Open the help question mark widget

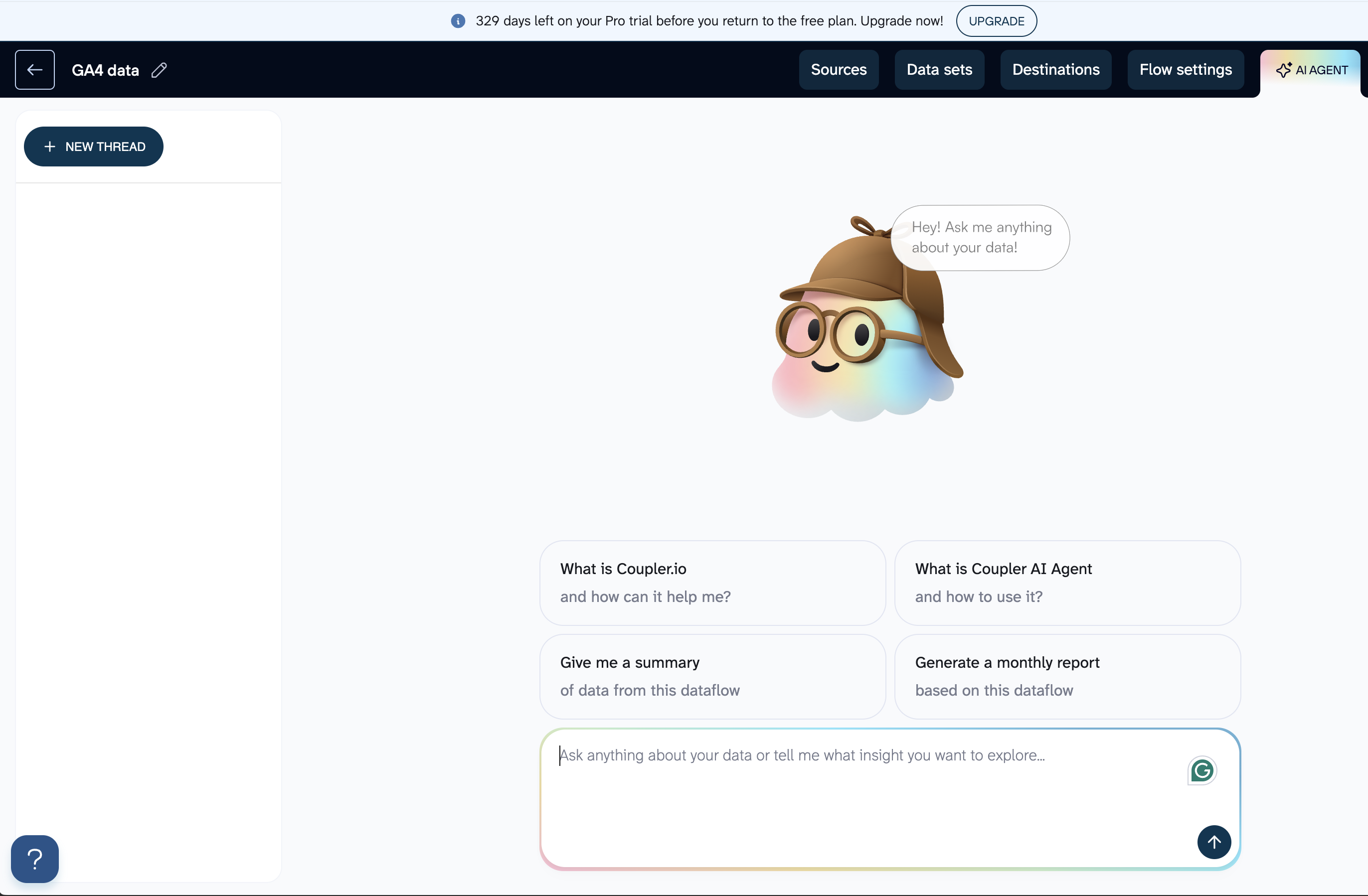click(x=34, y=859)
